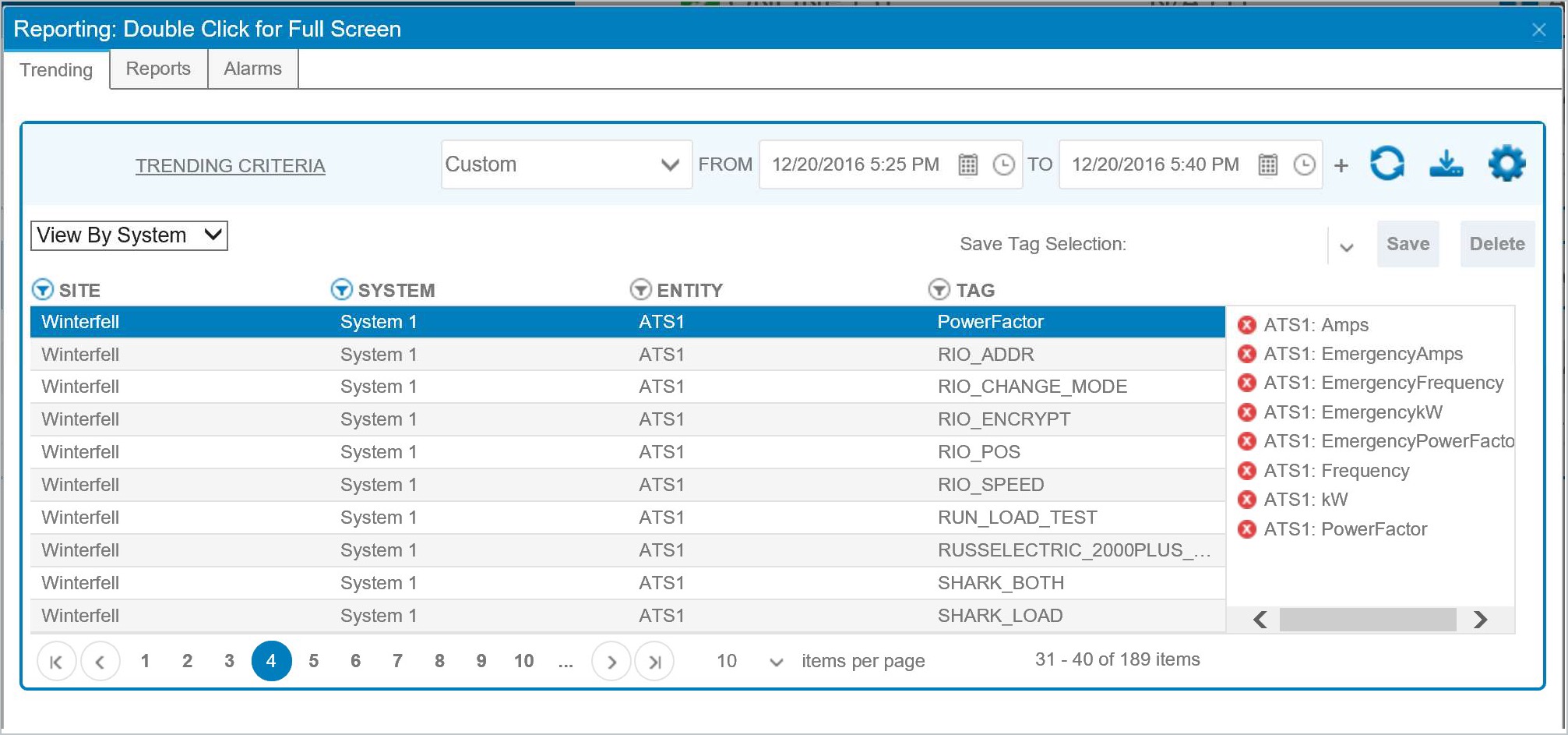This screenshot has width=1568, height=735.
Task: Go to page 7
Action: coord(397,661)
